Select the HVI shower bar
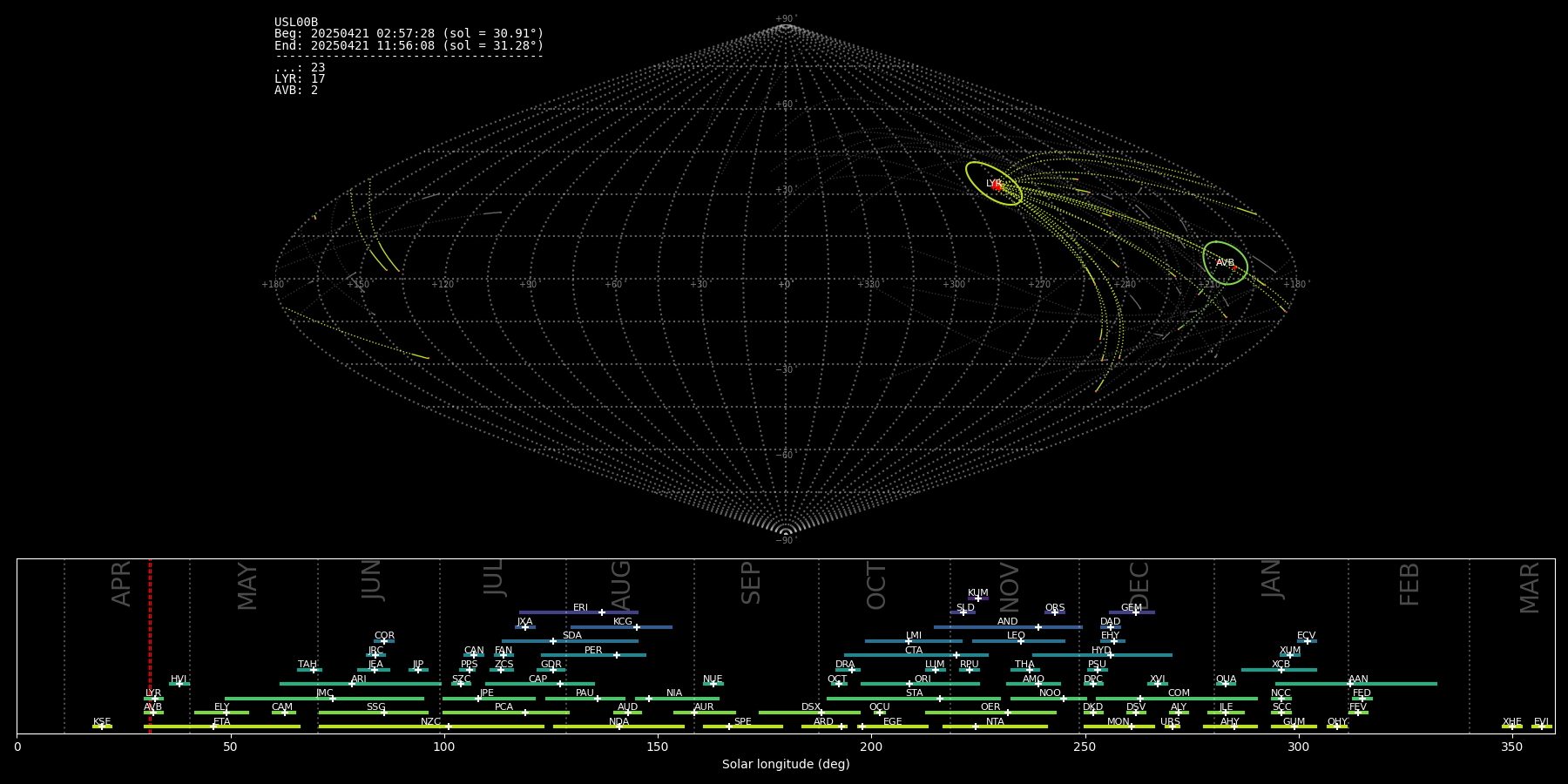This screenshot has width=1568, height=784. pyautogui.click(x=179, y=684)
